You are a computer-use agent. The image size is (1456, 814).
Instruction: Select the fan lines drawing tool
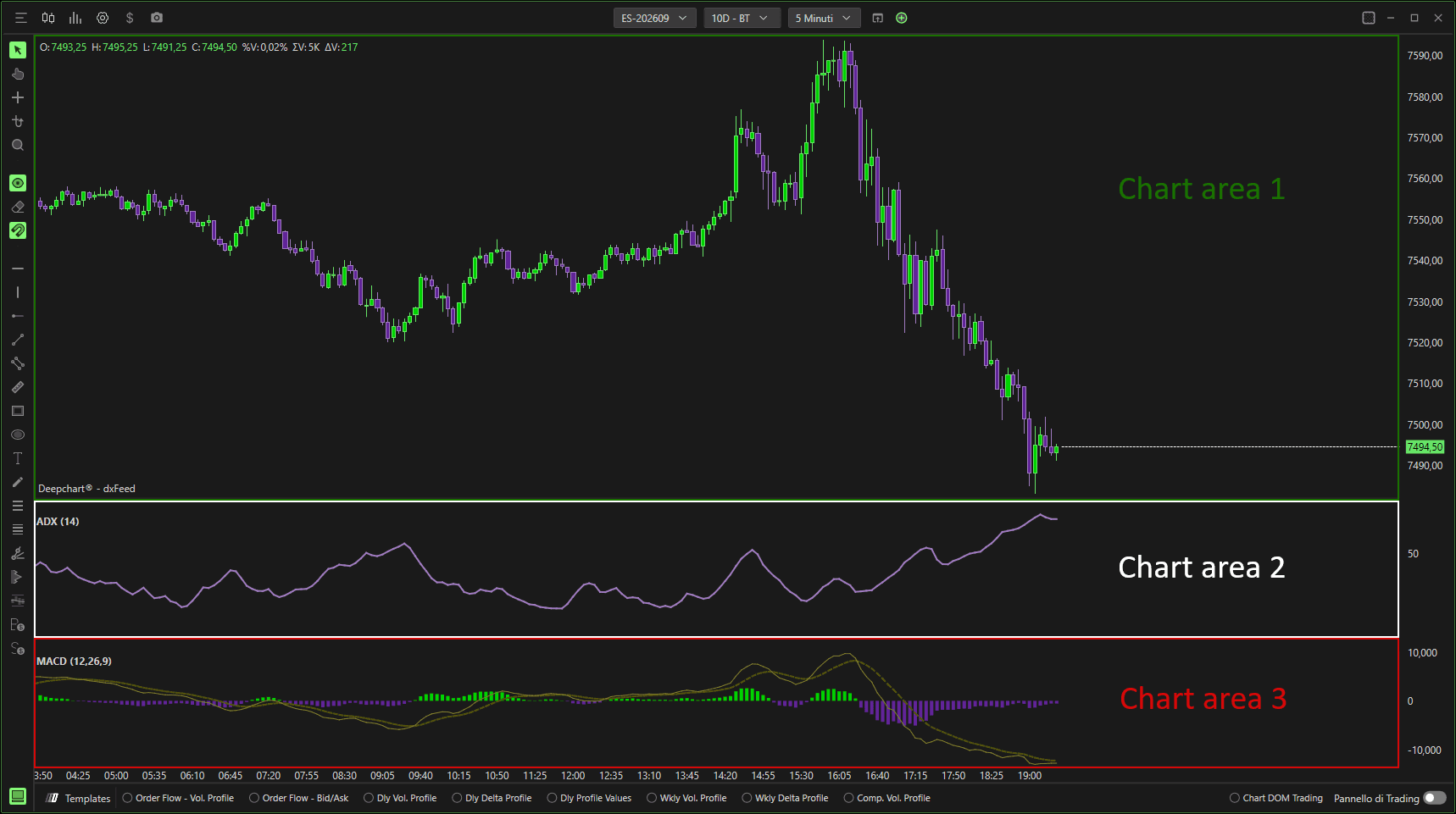point(18,553)
